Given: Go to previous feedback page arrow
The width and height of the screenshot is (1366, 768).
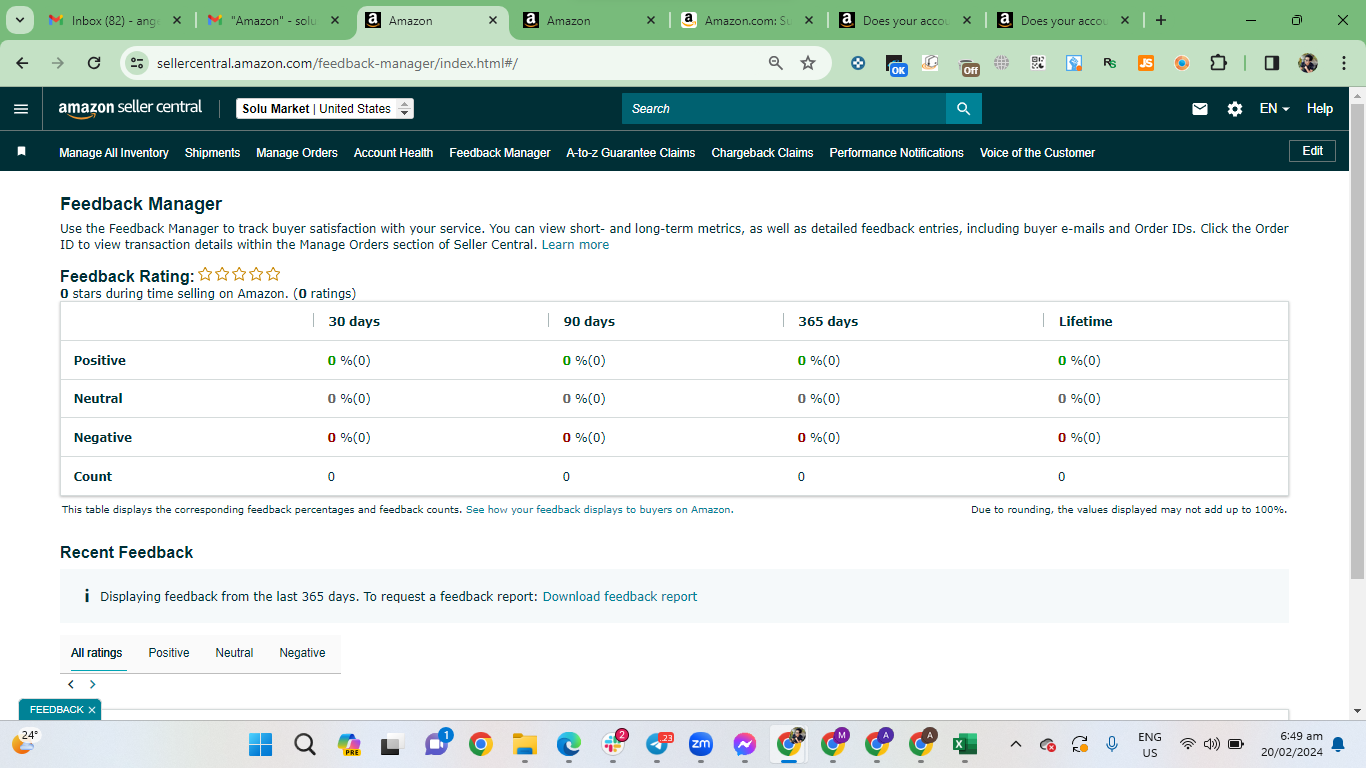Looking at the screenshot, I should coord(71,685).
